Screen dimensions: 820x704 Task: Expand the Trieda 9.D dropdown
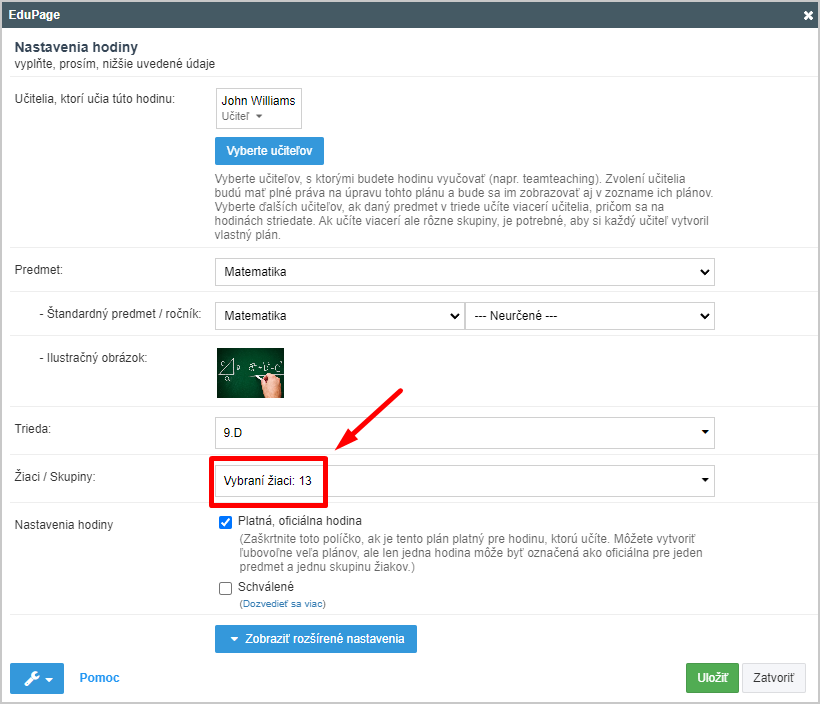click(464, 433)
